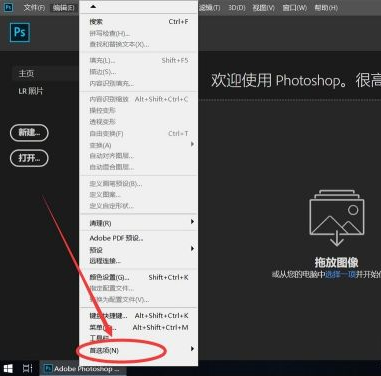Click the 新建... button
Viewport: 381px width, 376px height.
click(29, 133)
